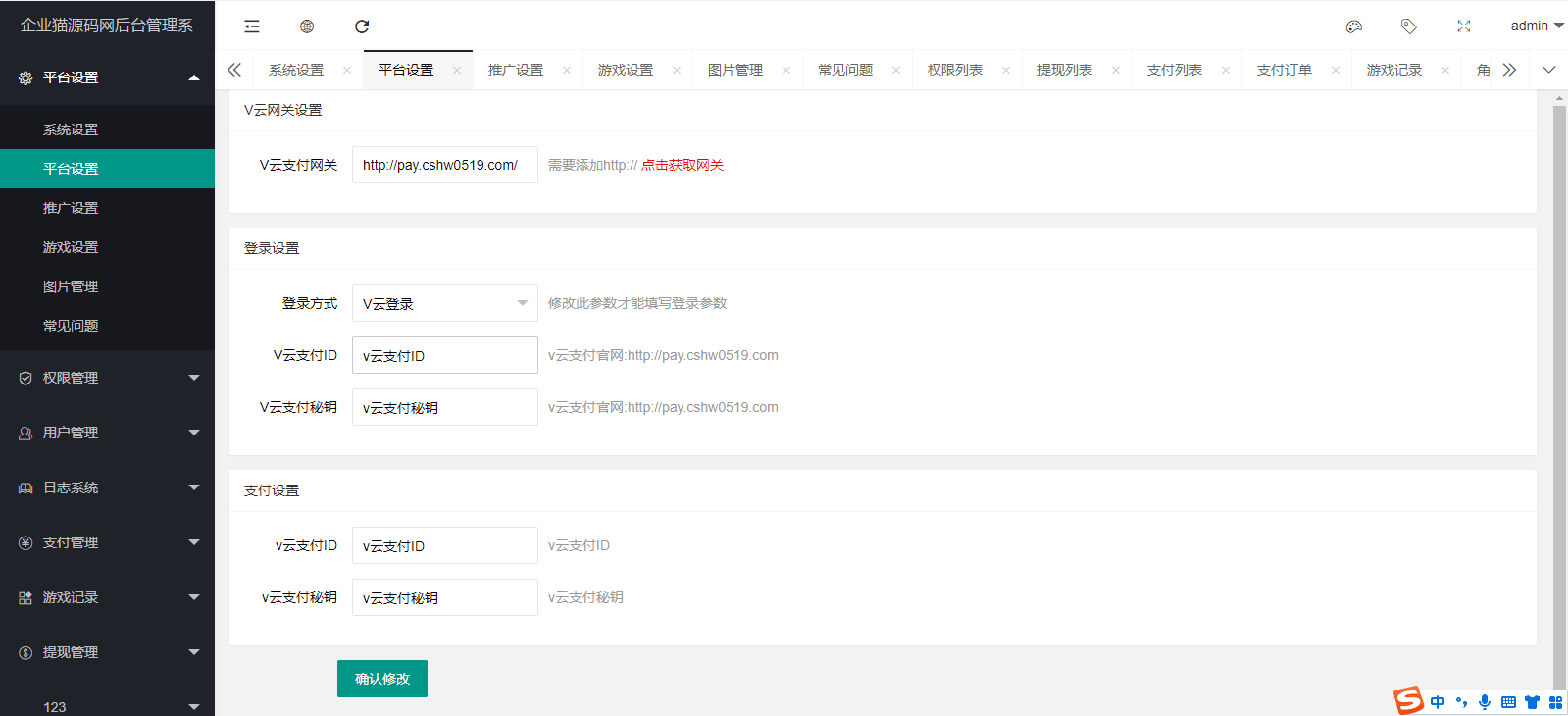The height and width of the screenshot is (716, 1568).
Task: Click the refresh page icon
Action: pyautogui.click(x=362, y=26)
